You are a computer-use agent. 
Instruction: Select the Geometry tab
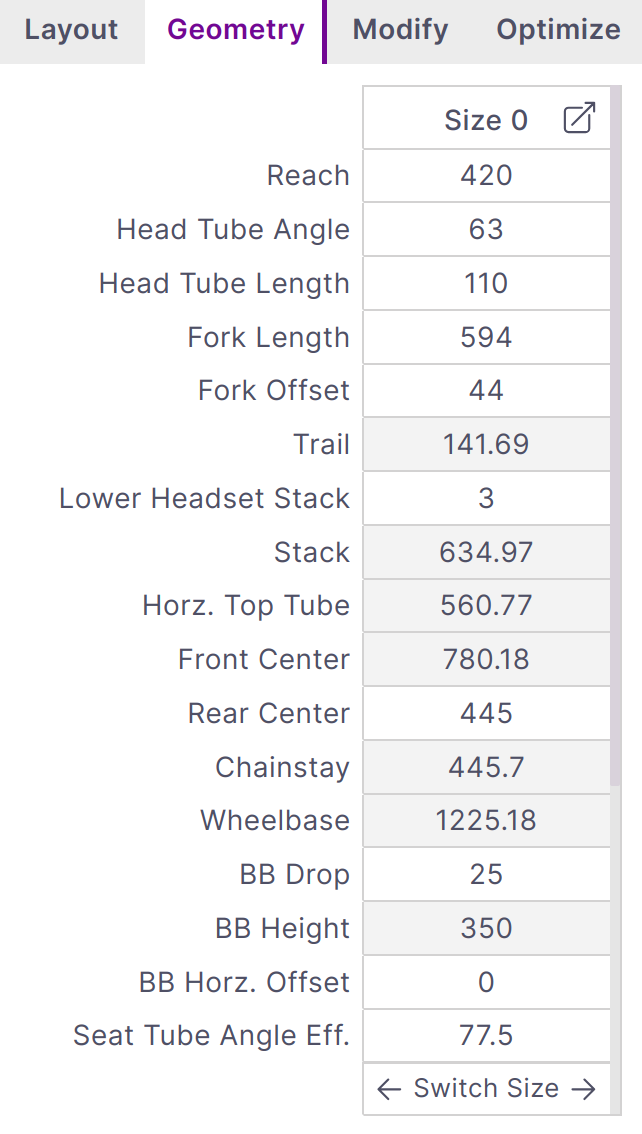(x=235, y=30)
